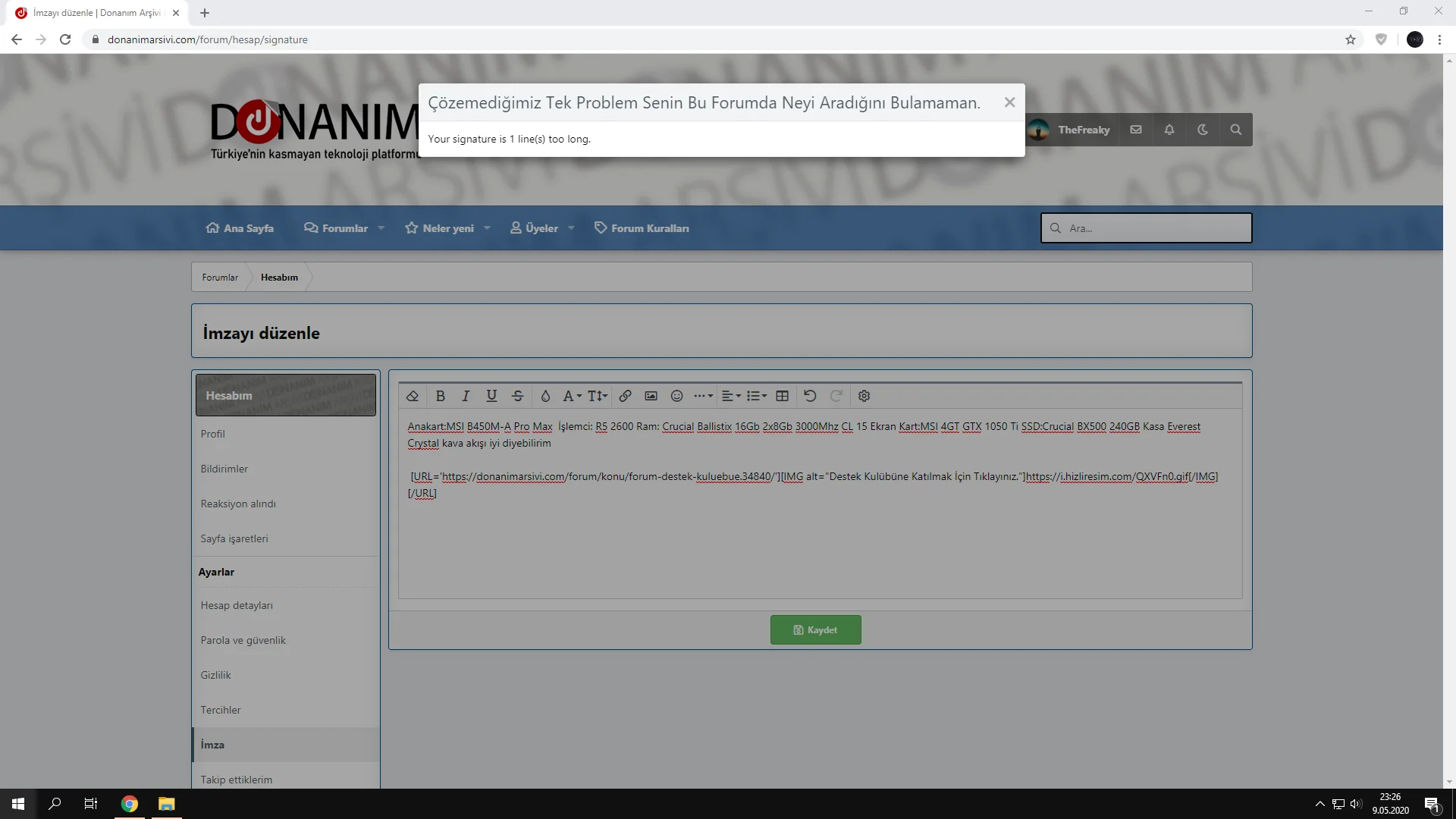Screen dimensions: 1456x819
Task: Toggle dark mode moon icon
Action: (x=1203, y=130)
